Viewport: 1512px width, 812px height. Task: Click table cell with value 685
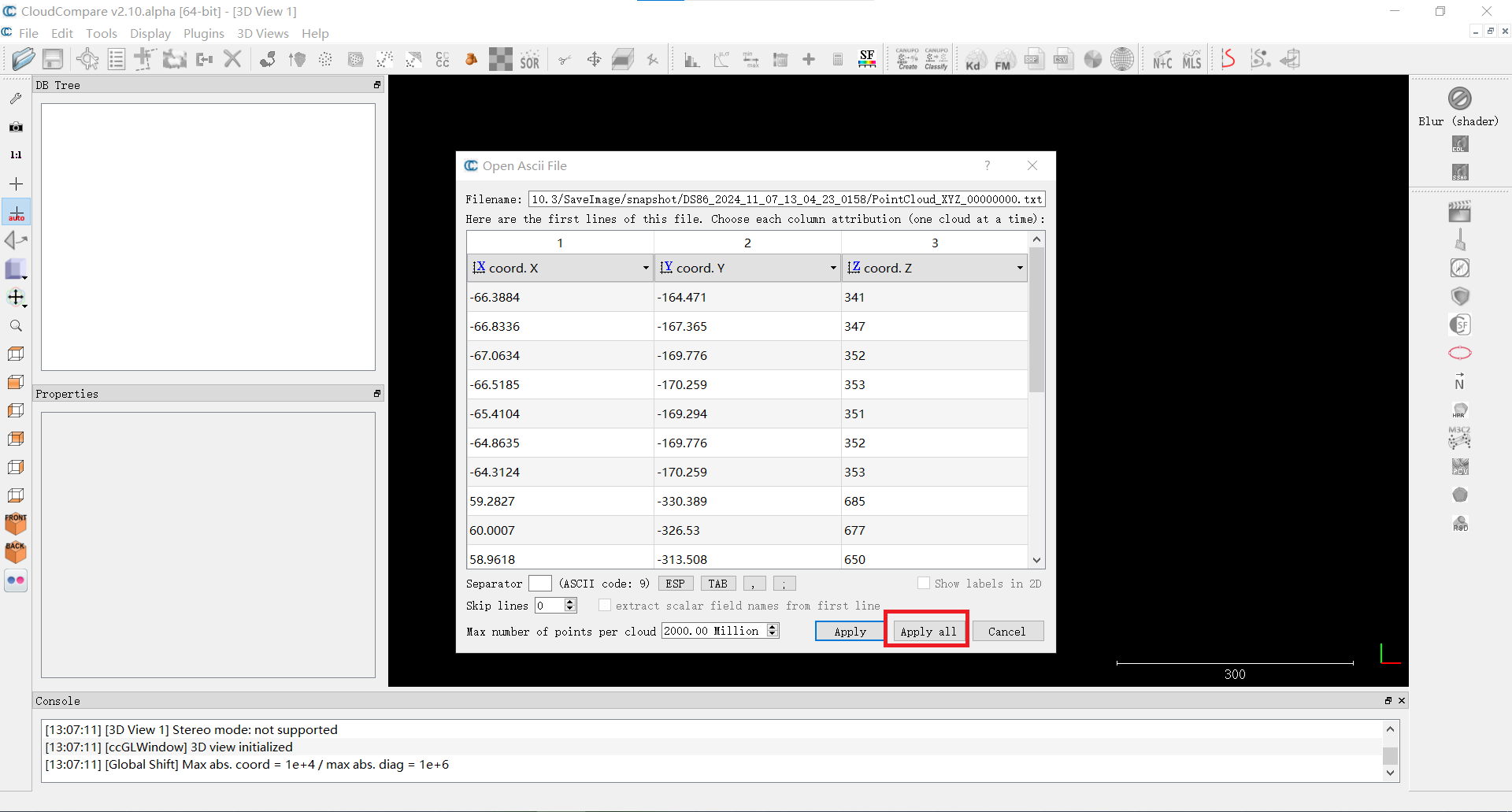935,501
